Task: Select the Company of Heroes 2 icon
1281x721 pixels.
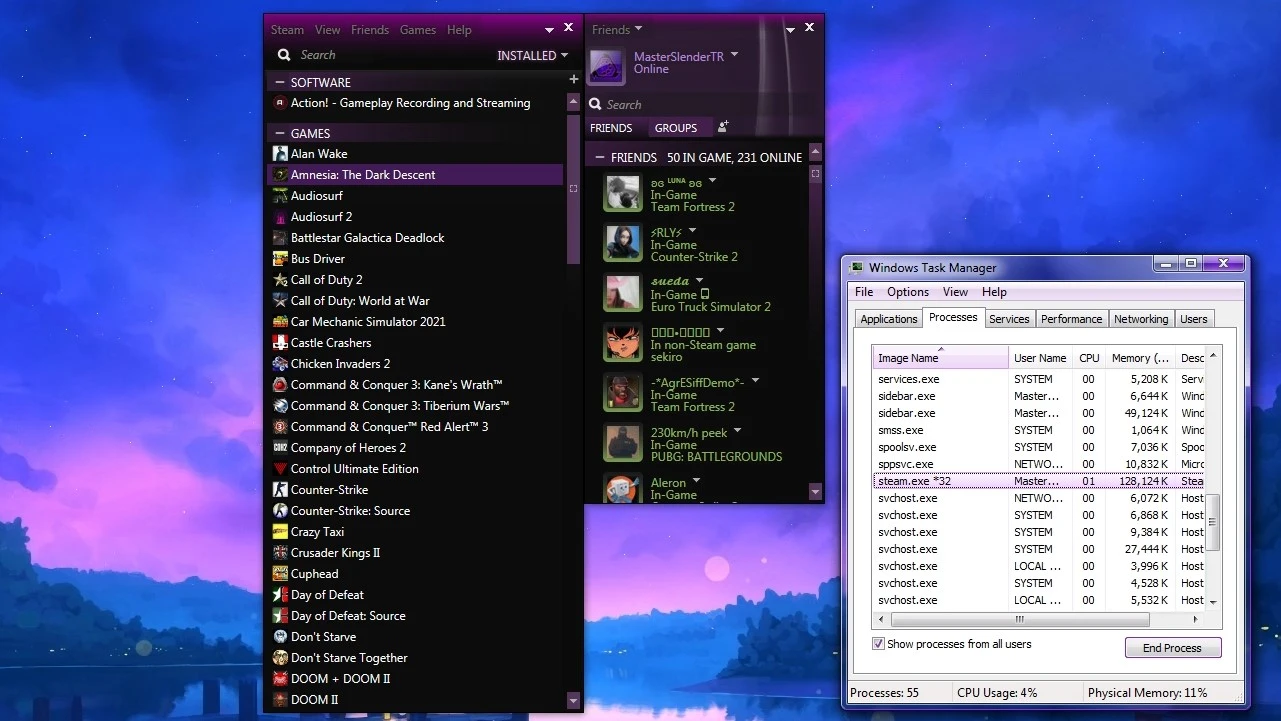Action: [x=280, y=448]
